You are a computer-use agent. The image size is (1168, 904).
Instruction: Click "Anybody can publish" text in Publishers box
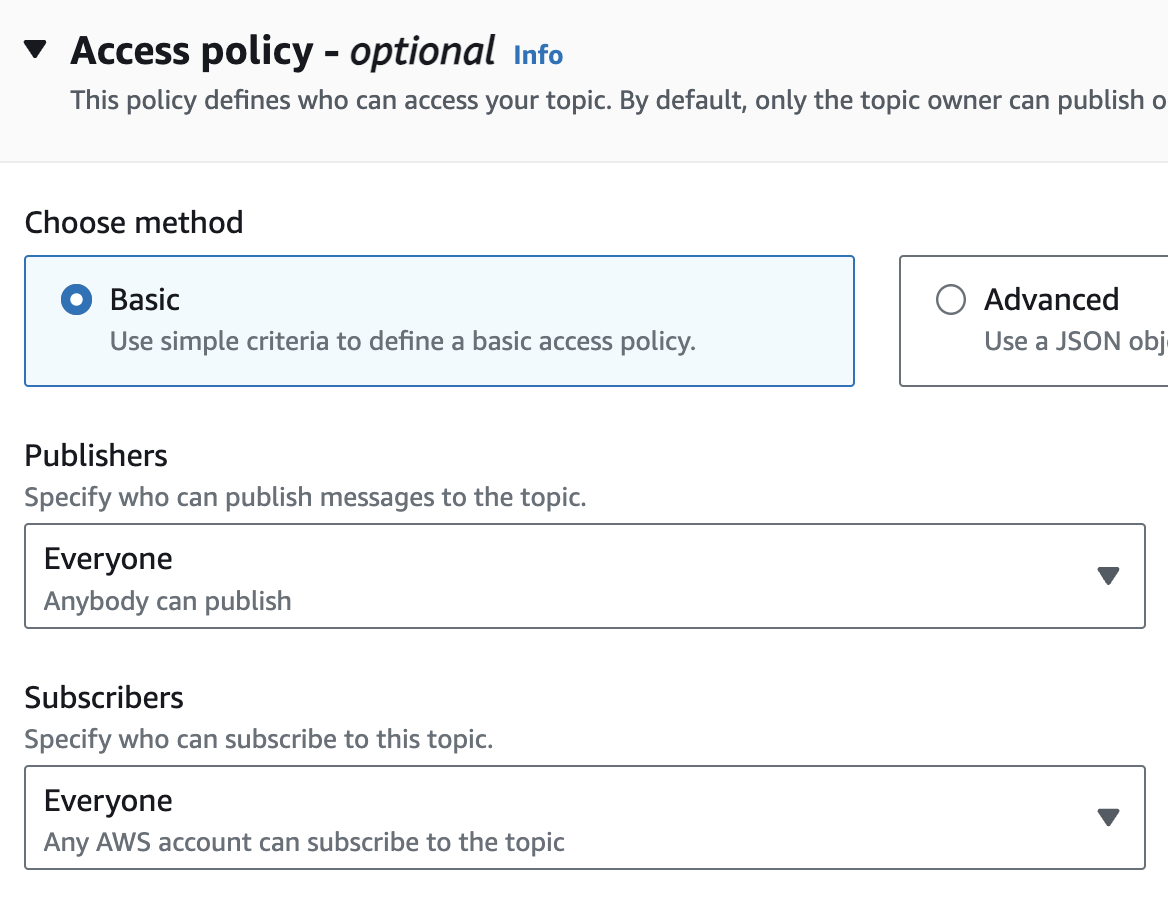pos(168,601)
